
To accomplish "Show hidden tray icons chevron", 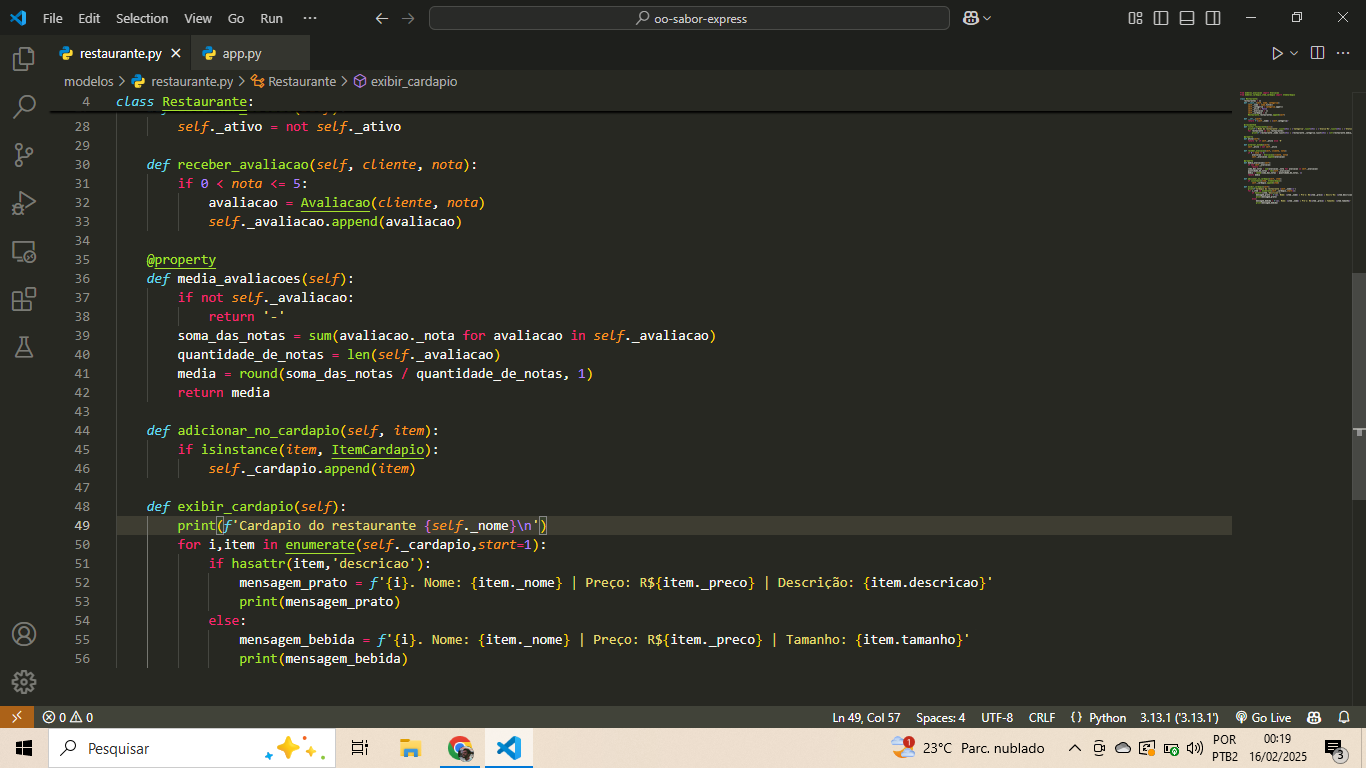I will (x=1075, y=748).
